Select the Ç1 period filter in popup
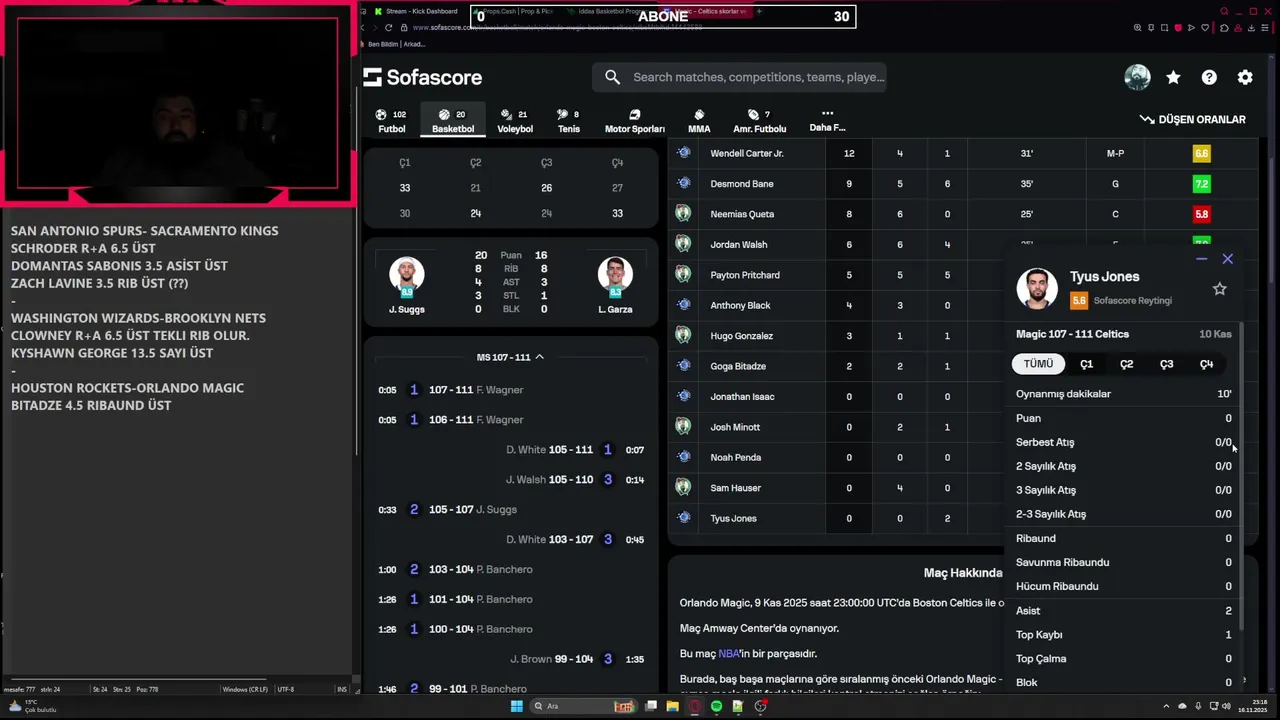1280x720 pixels. [1086, 364]
